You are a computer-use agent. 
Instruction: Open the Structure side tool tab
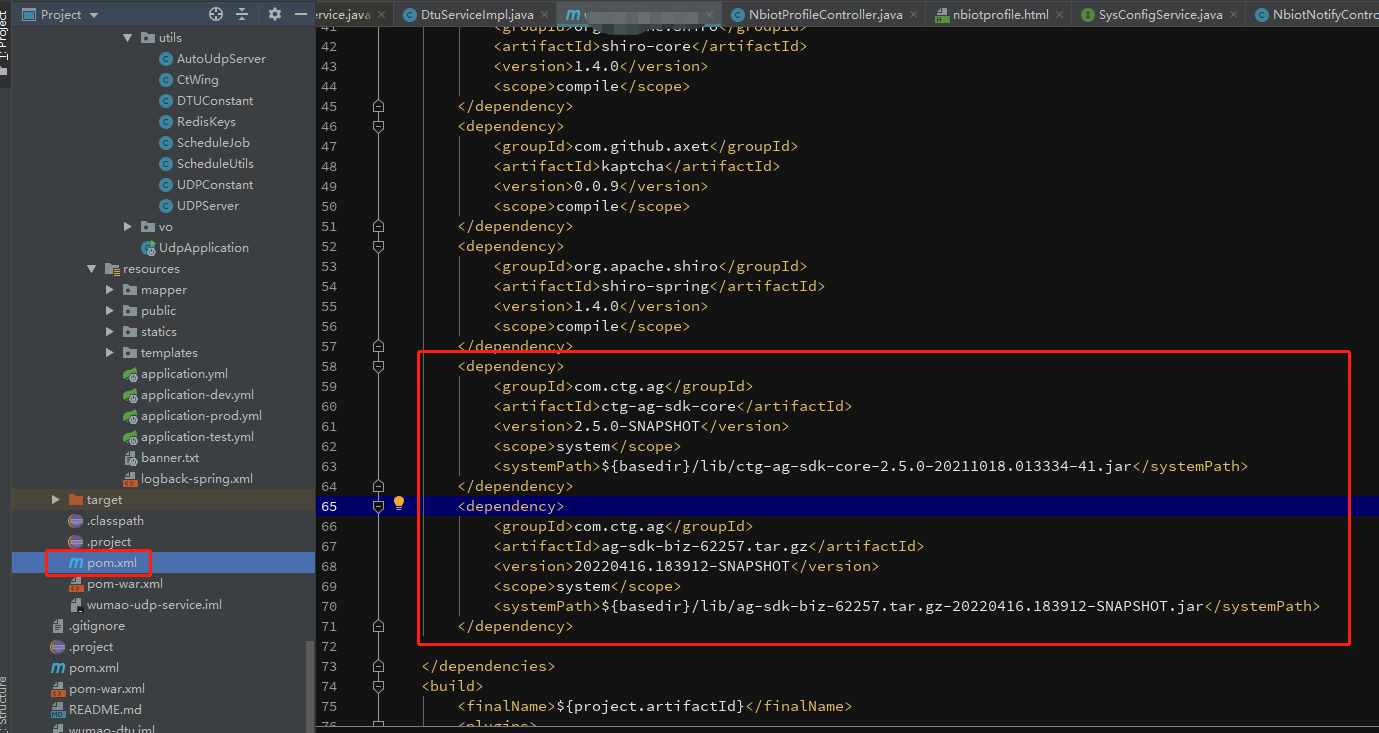5,700
